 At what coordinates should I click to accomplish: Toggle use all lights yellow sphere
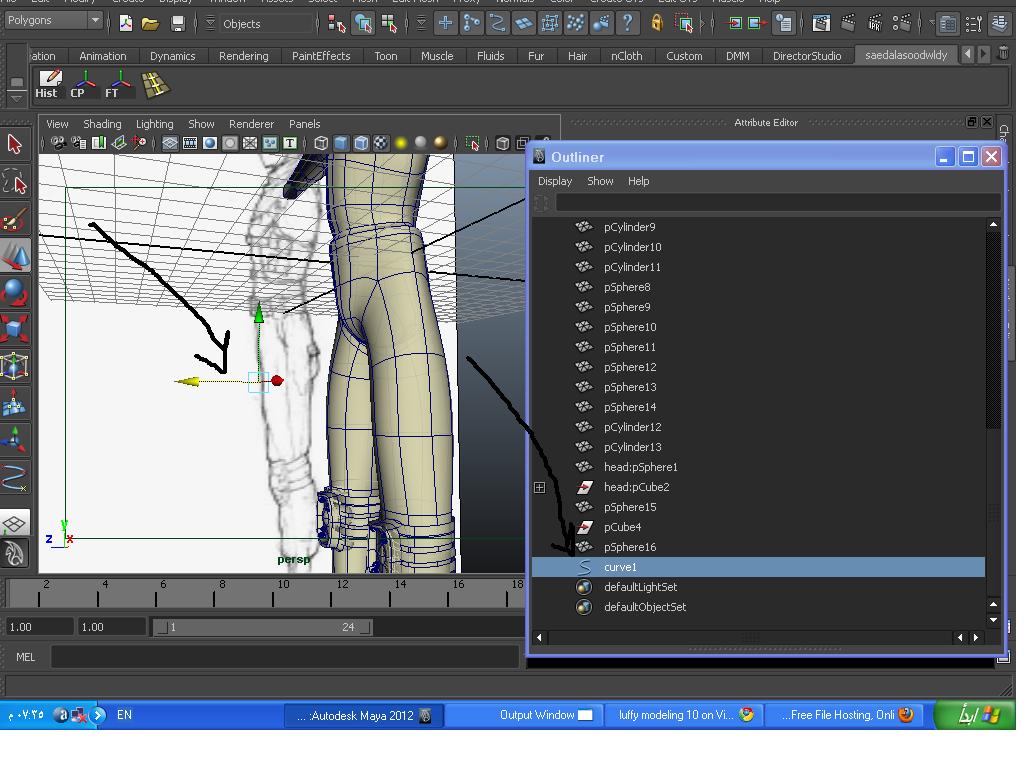click(x=401, y=143)
